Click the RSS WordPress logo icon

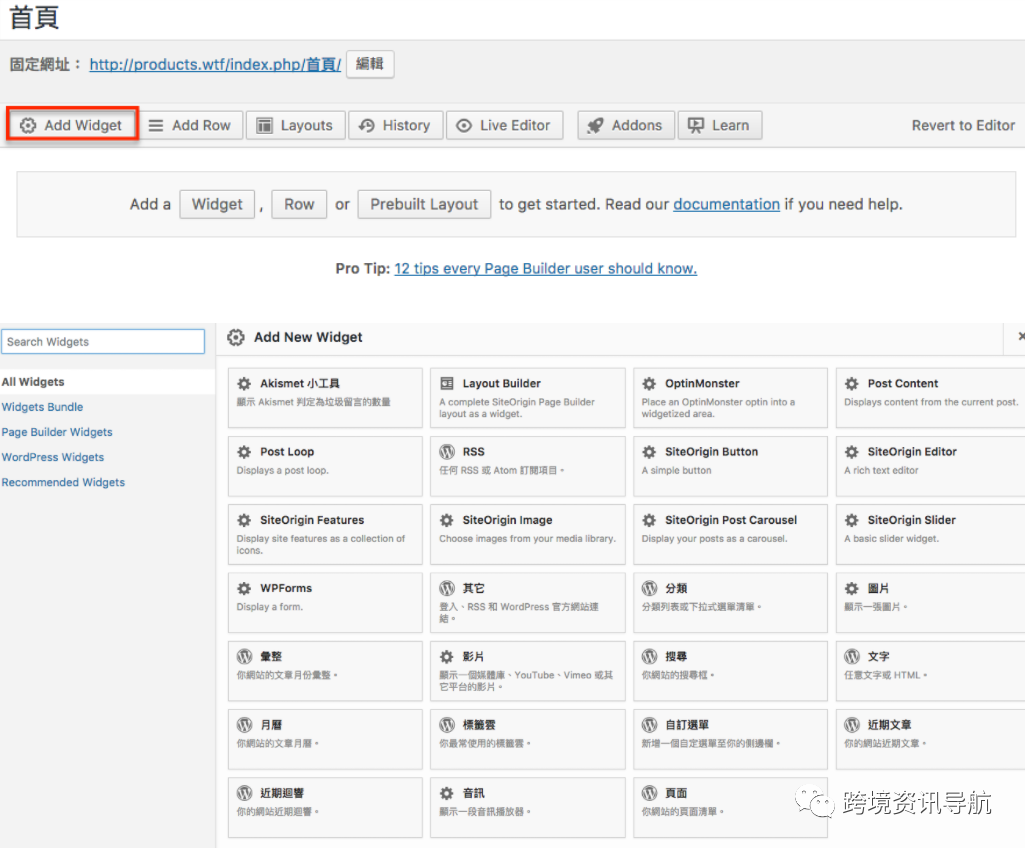coord(446,452)
